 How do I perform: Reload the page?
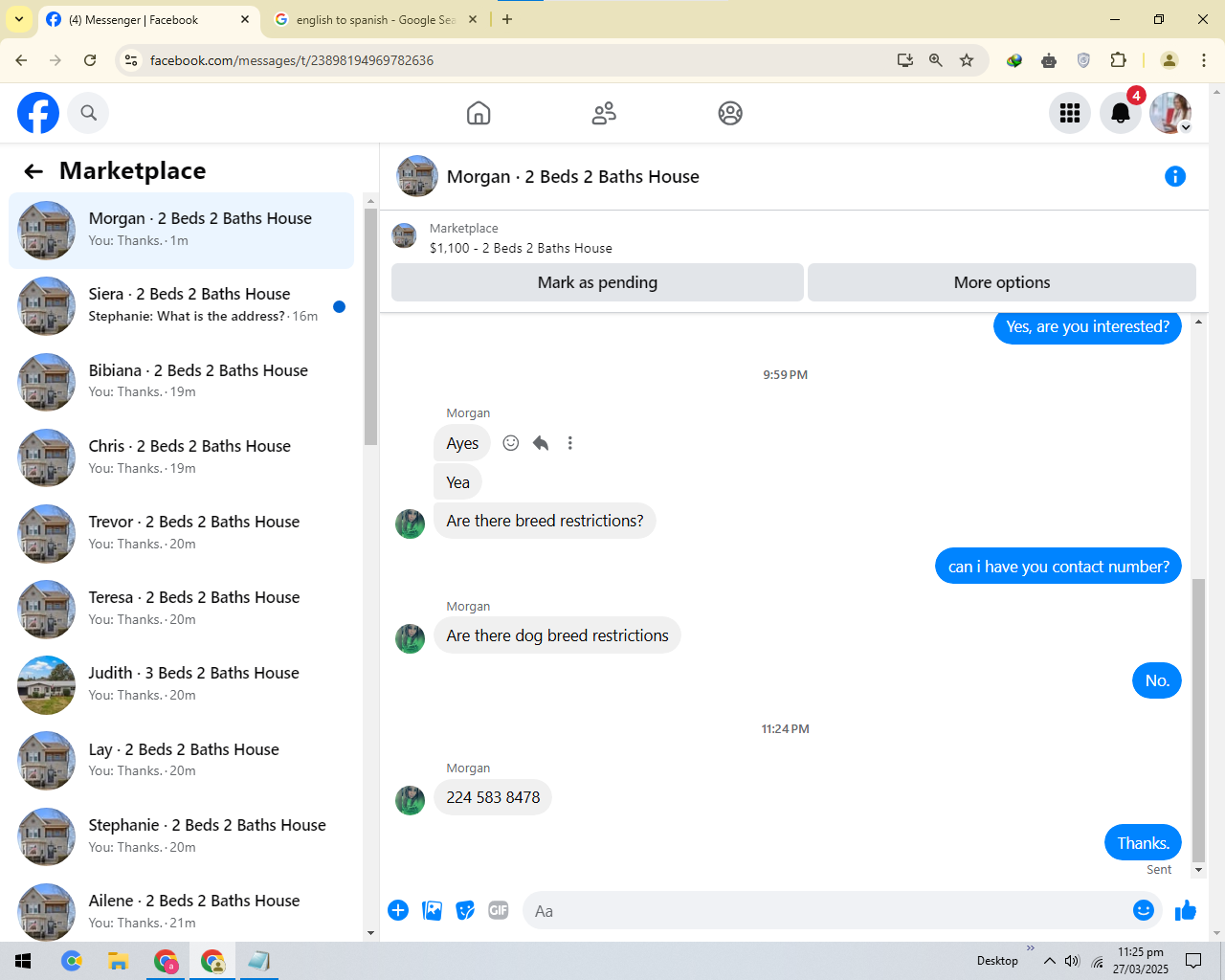[x=90, y=60]
